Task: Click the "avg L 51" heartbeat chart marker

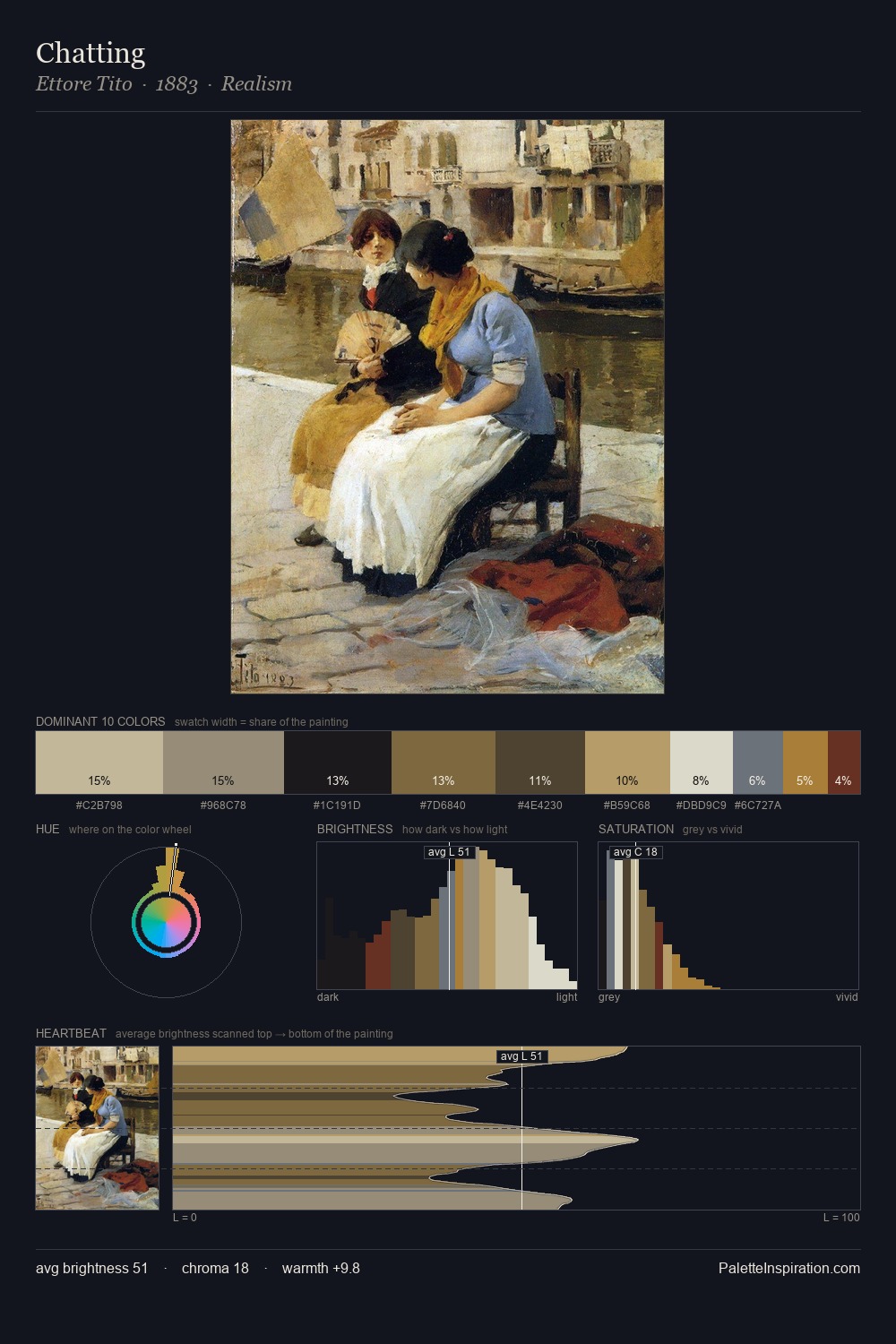Action: coord(521,1056)
